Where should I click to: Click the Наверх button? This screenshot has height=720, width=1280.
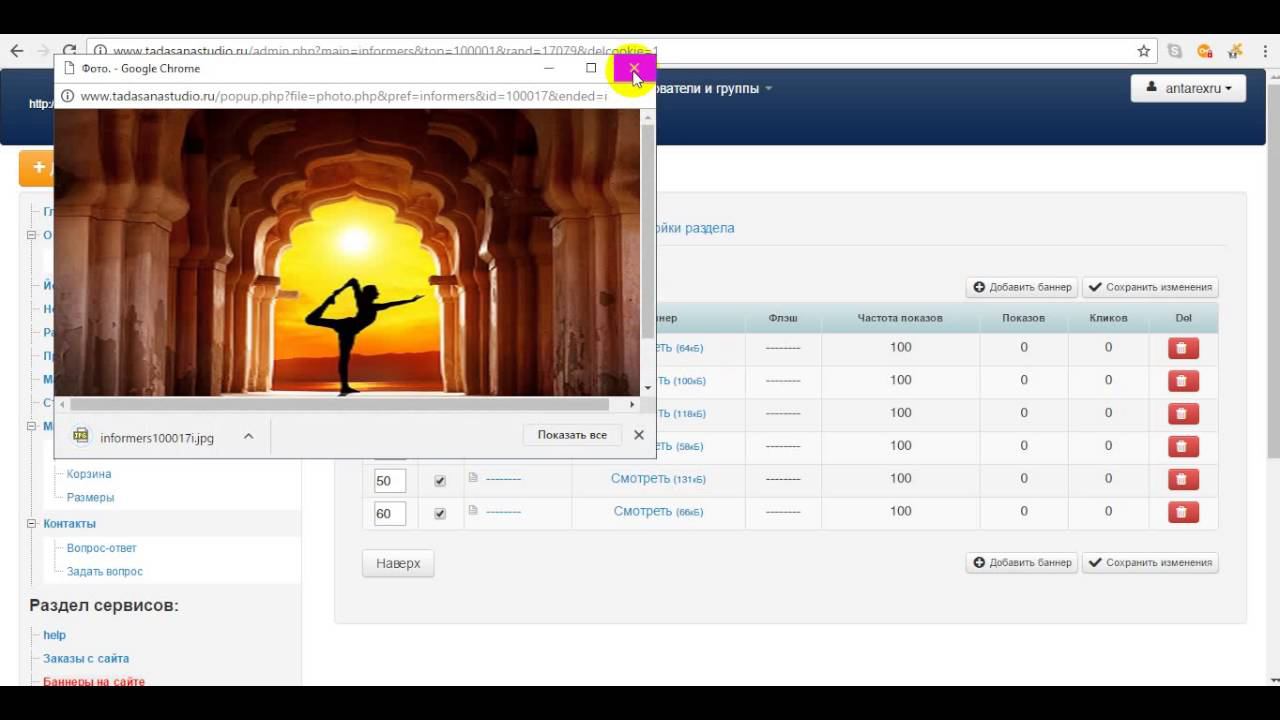click(398, 563)
